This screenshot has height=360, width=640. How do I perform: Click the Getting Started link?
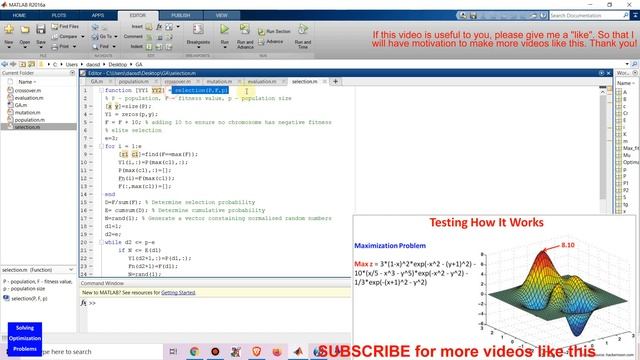[178, 293]
